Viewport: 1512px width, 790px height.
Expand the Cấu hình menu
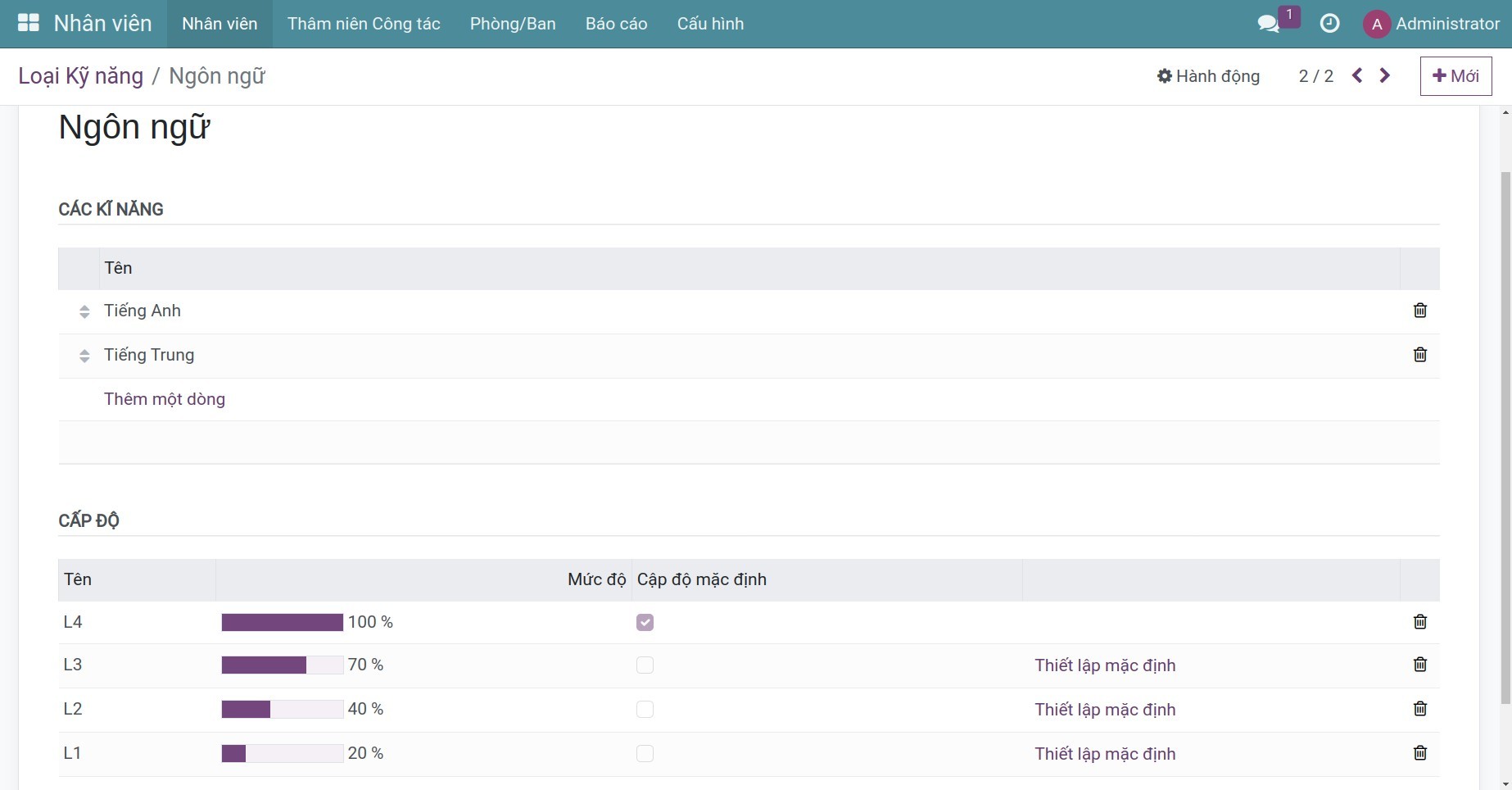click(x=710, y=24)
